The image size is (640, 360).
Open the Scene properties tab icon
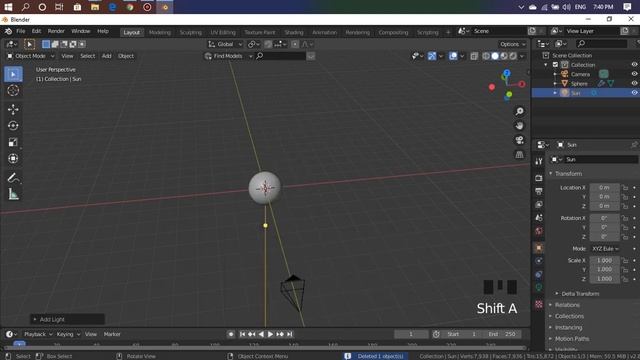(x=539, y=218)
